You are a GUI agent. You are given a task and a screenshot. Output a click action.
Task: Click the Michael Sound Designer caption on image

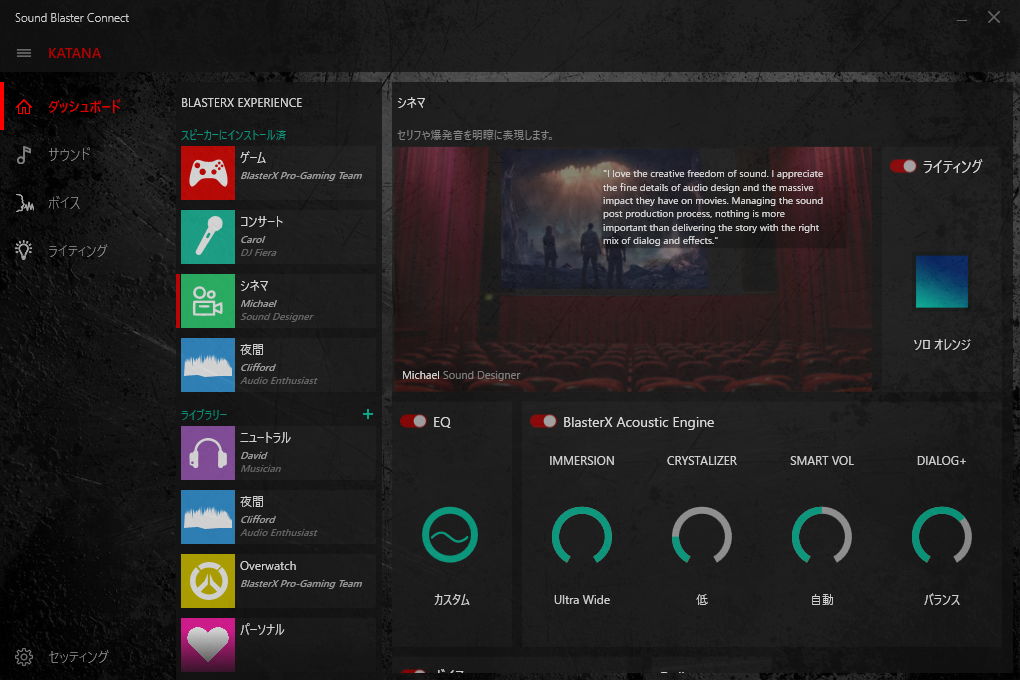pos(461,375)
